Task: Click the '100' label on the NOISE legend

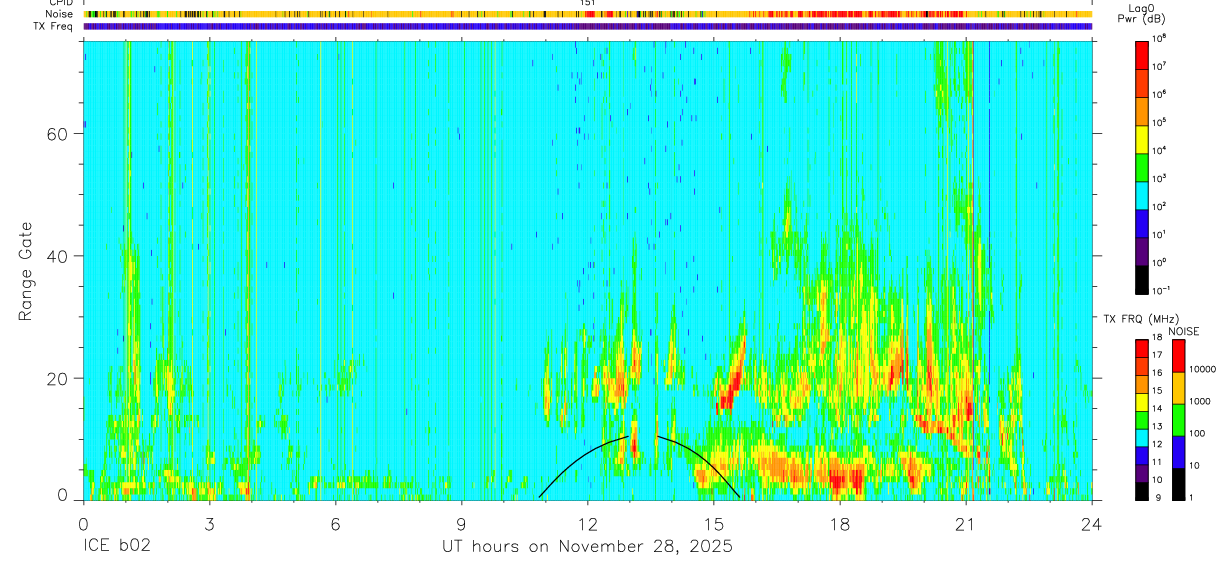Action: (1197, 434)
